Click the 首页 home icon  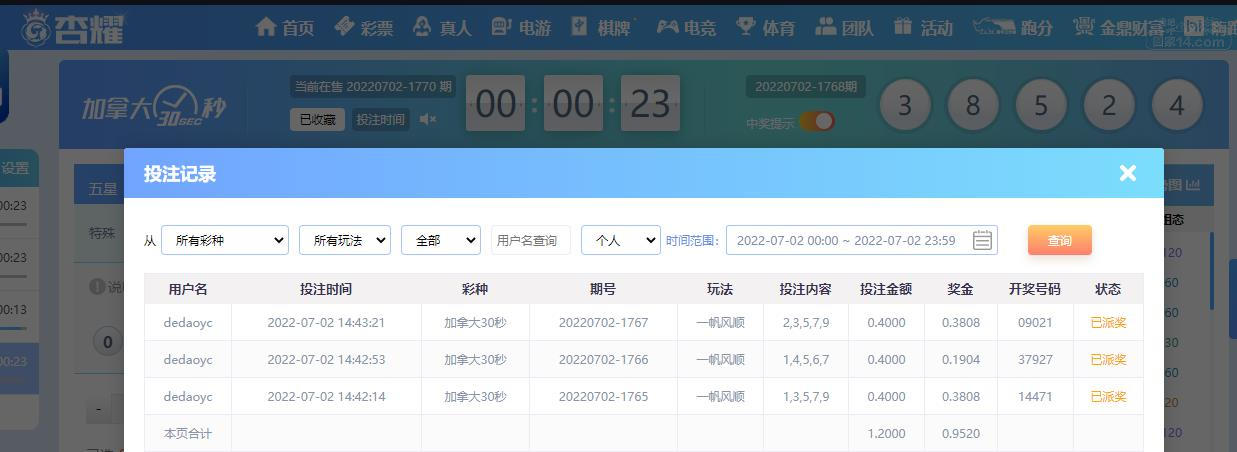point(266,27)
